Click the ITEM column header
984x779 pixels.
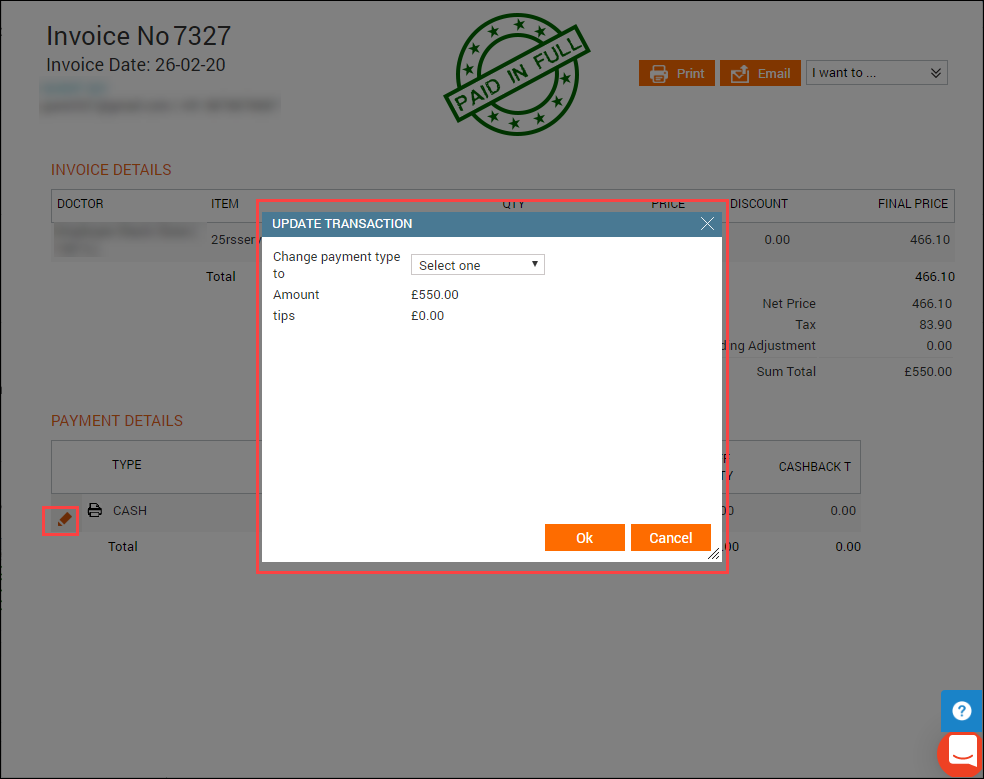click(x=225, y=203)
